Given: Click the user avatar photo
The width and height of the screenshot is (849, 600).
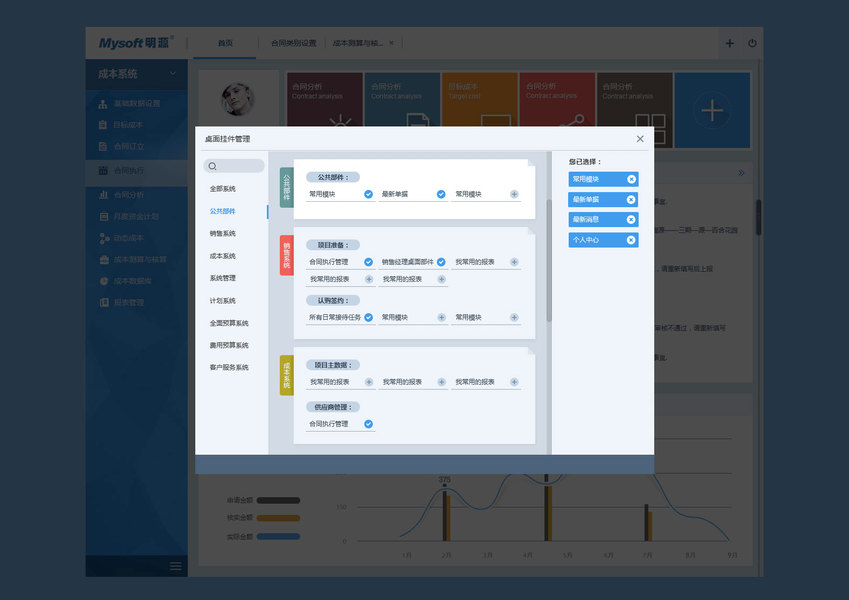Looking at the screenshot, I should tap(238, 100).
